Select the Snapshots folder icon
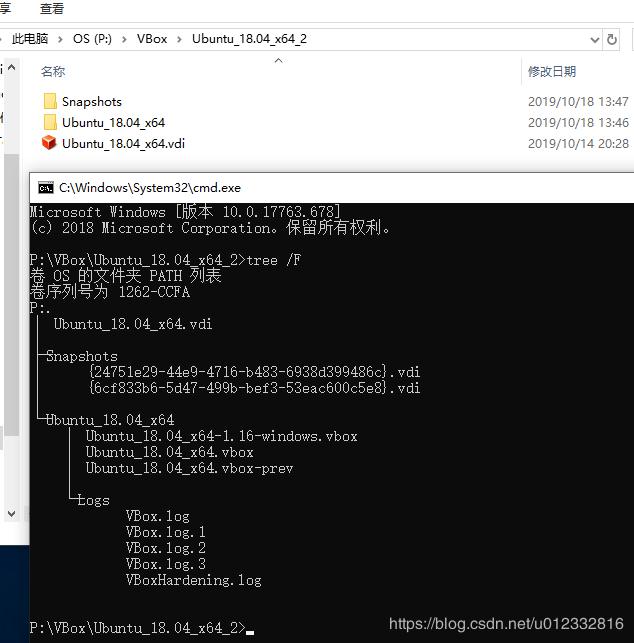 pos(50,101)
